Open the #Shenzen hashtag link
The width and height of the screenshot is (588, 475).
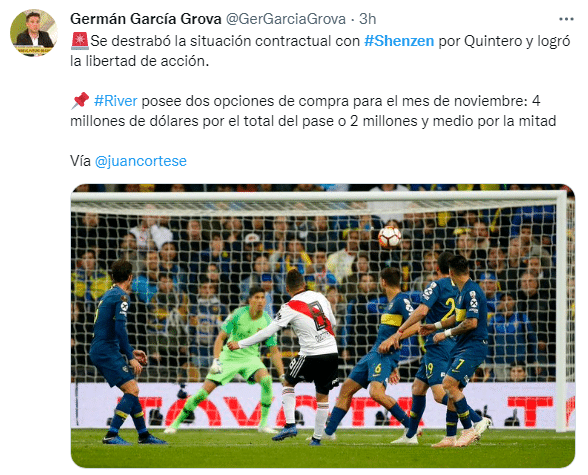pos(399,41)
